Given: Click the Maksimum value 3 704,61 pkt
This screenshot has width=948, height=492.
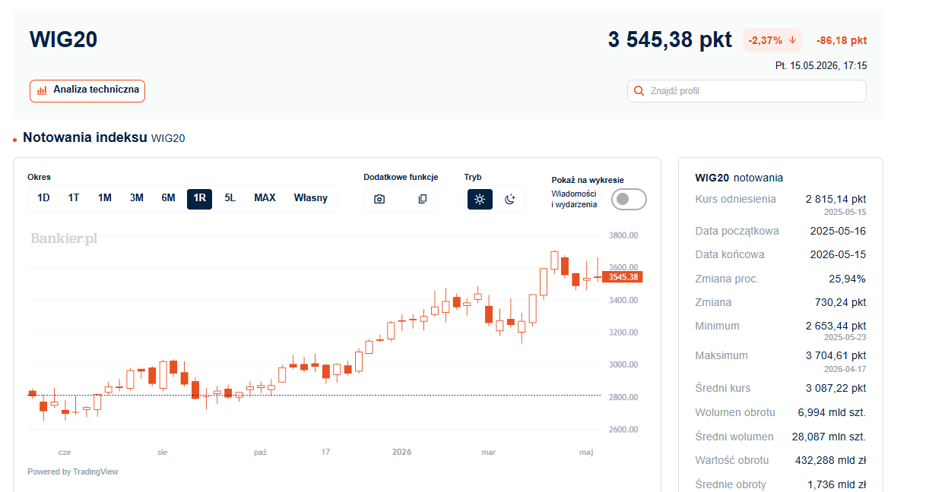Looking at the screenshot, I should click(836, 355).
